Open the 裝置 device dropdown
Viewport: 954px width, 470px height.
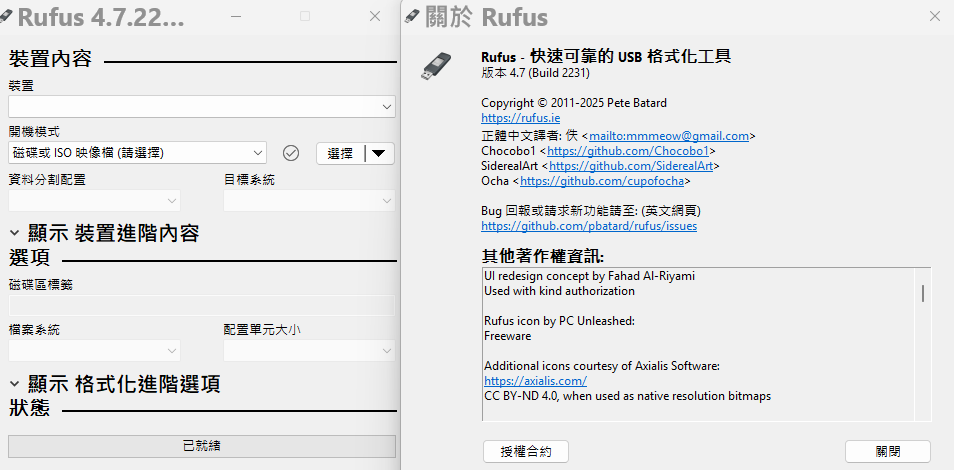tap(202, 107)
